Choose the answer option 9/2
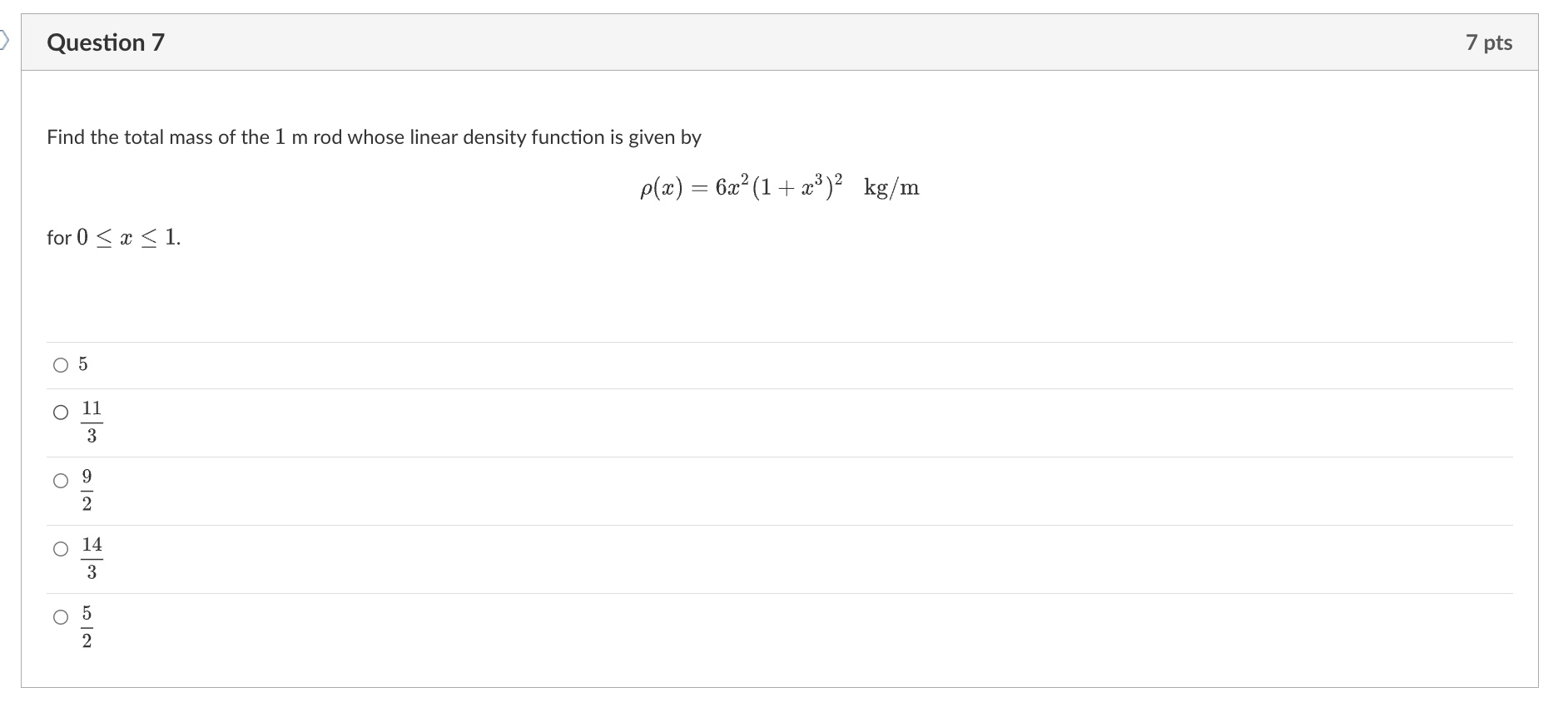1568x717 pixels. pyautogui.click(x=60, y=479)
